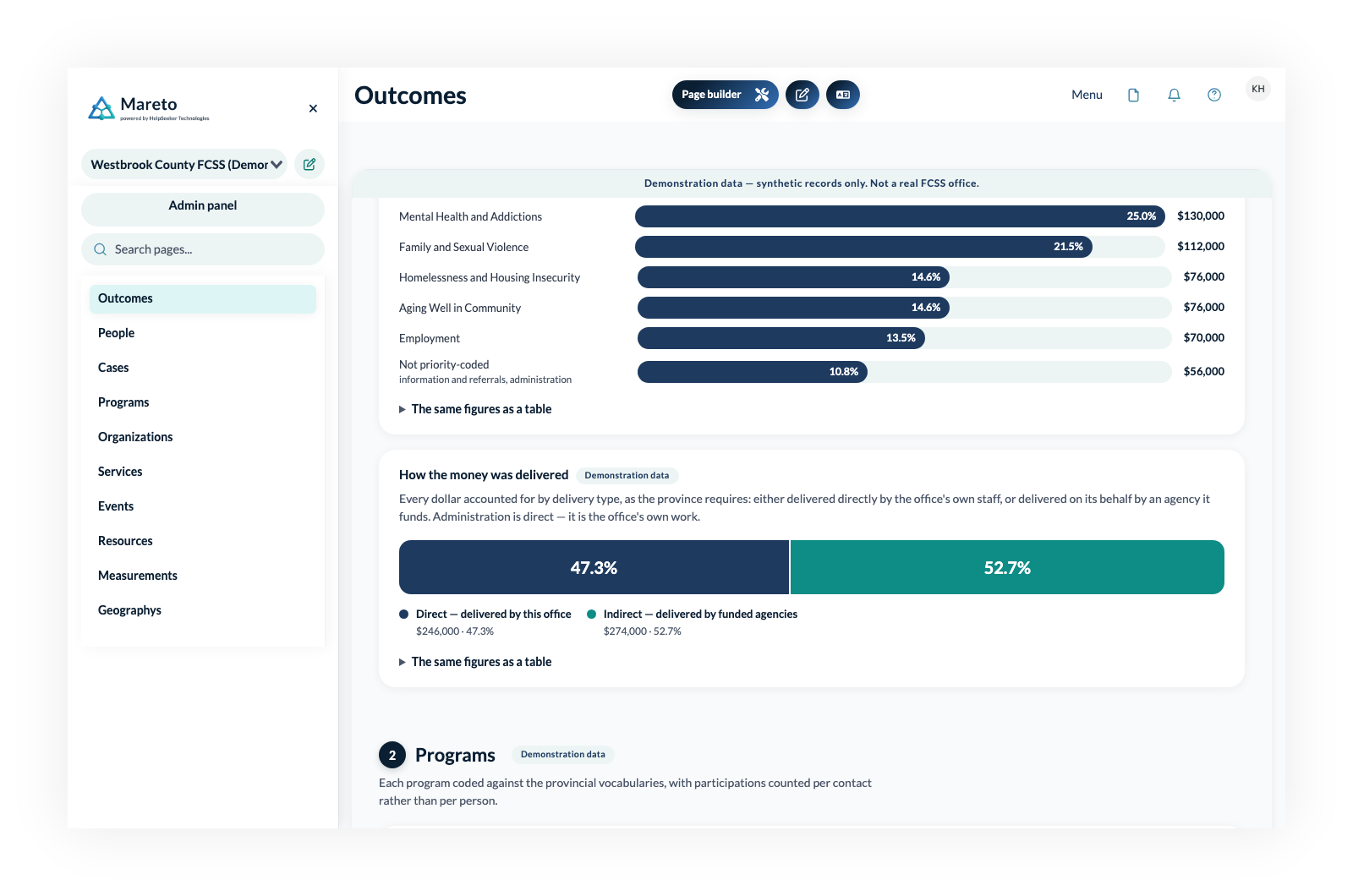Click 'Aging Well in Community' label
The image size is (1353, 896).
pos(460,309)
